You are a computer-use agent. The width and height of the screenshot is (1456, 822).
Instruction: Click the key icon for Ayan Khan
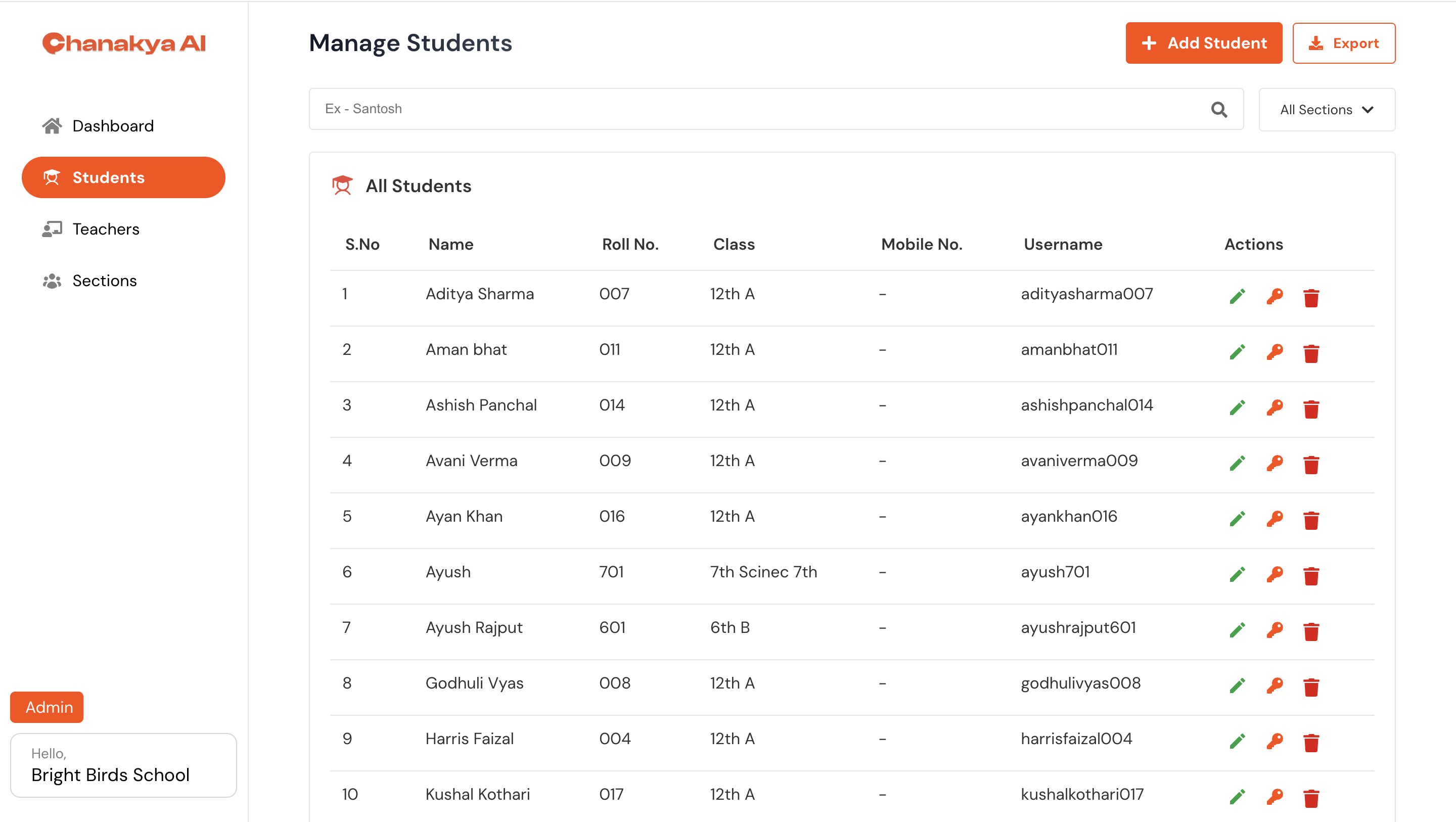(1275, 518)
